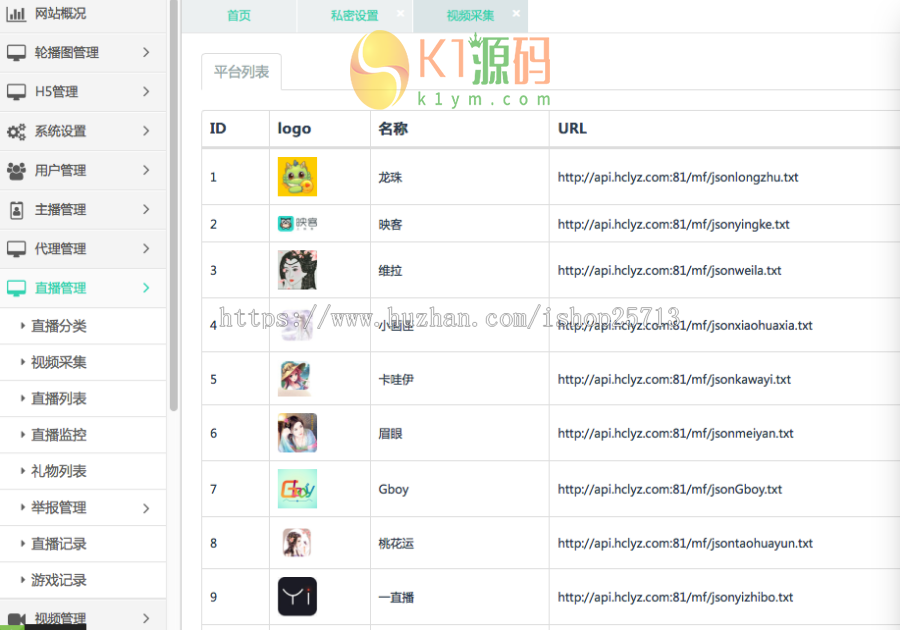
Task: Close the 私密设置 tab
Action: click(401, 13)
